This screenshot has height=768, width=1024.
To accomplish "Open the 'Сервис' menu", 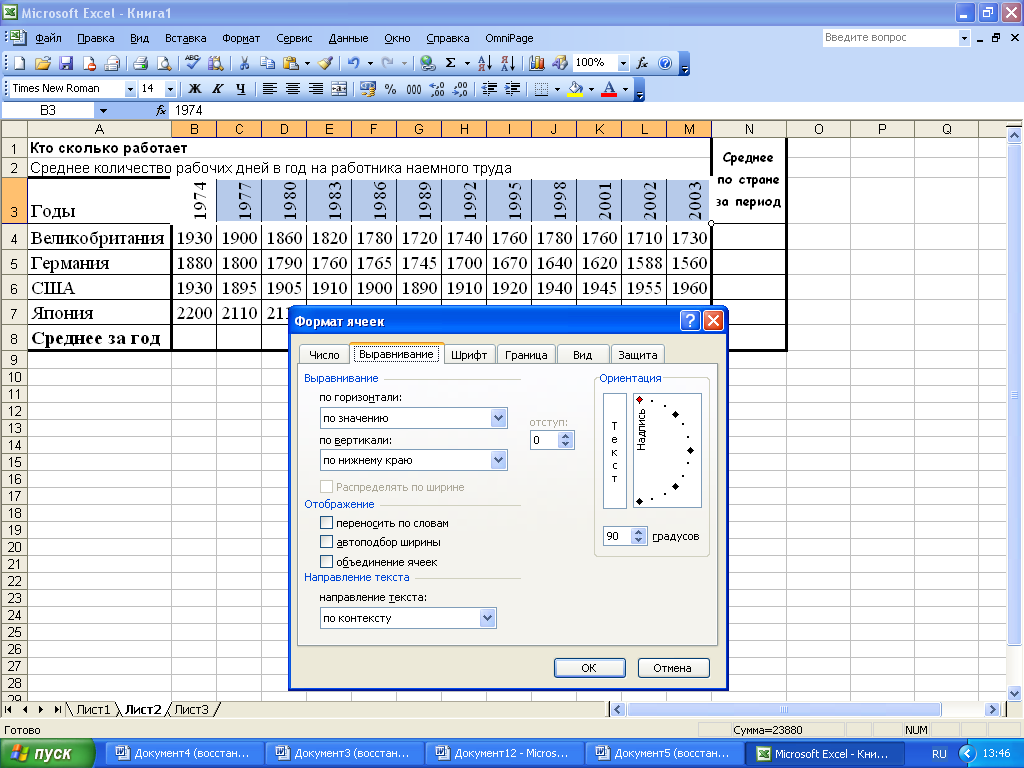I will [294, 38].
